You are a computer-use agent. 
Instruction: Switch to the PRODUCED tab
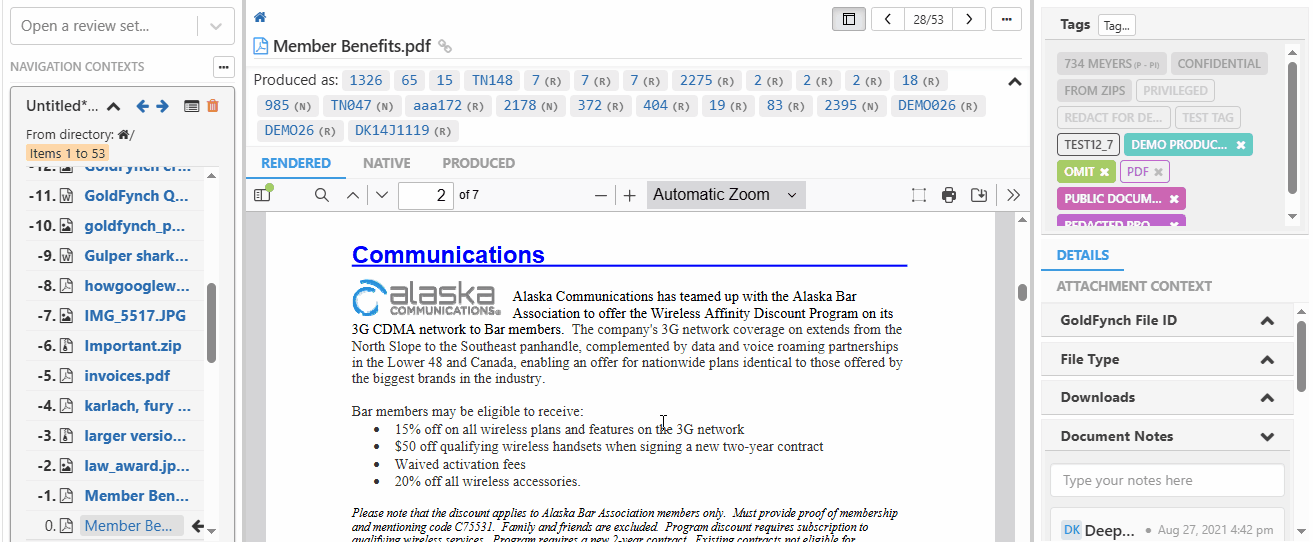pos(479,163)
